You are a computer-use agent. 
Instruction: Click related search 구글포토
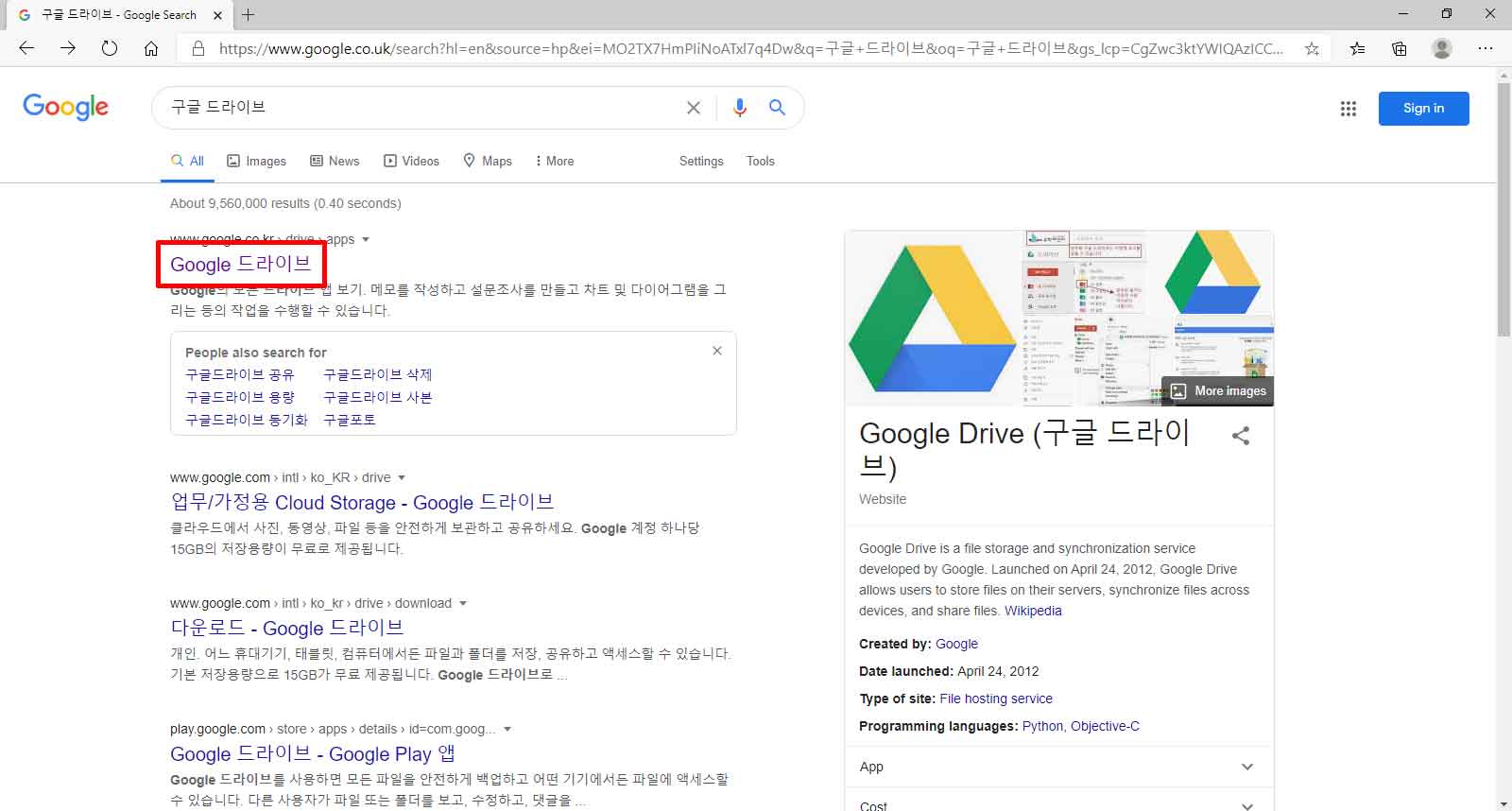point(350,420)
